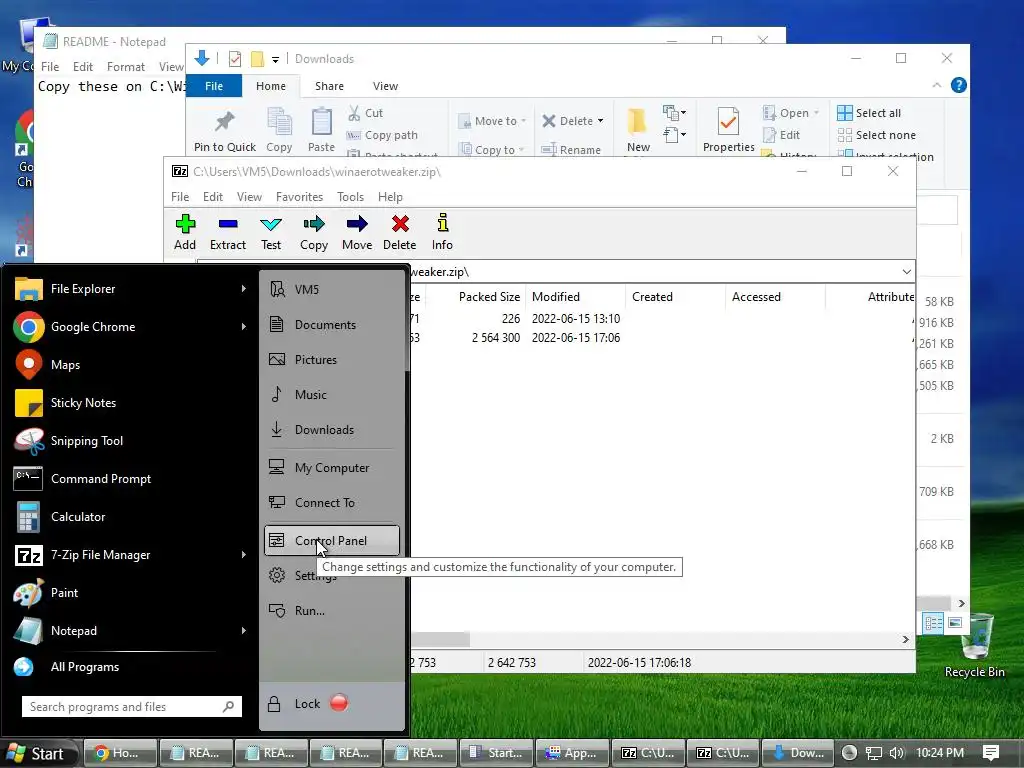
Task: Open the File menu in 7-Zip
Action: pos(180,197)
